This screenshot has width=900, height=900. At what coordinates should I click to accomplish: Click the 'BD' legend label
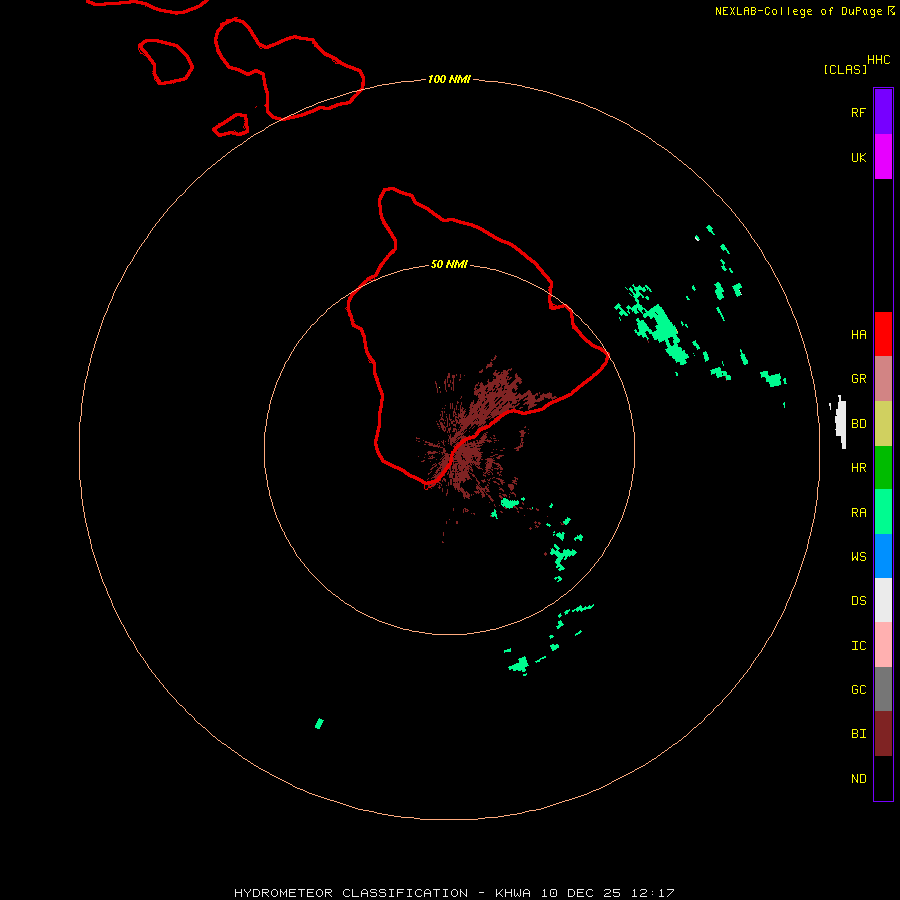858,424
